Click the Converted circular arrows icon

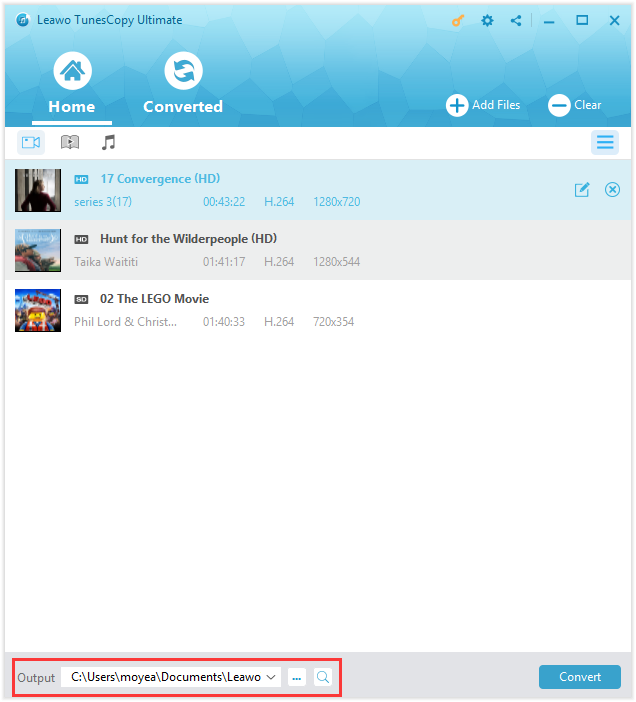(184, 71)
